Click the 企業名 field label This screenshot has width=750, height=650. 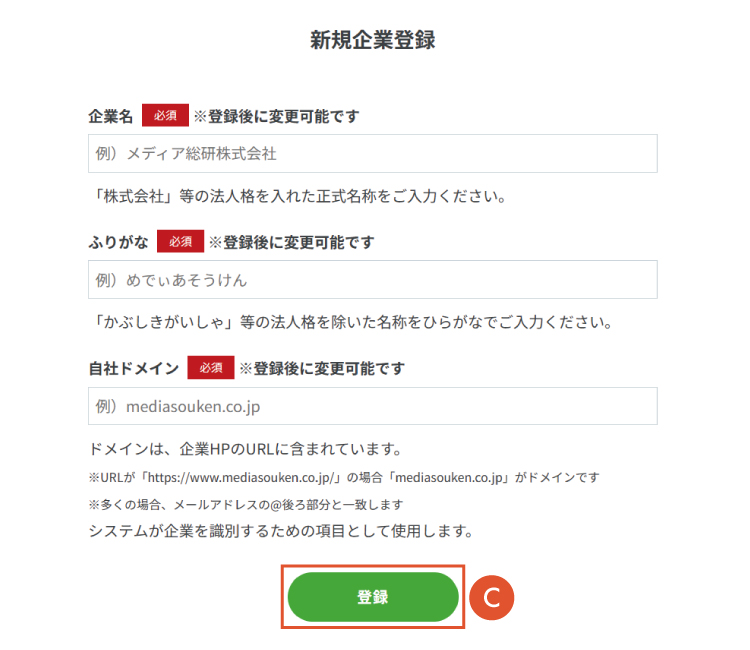point(110,116)
